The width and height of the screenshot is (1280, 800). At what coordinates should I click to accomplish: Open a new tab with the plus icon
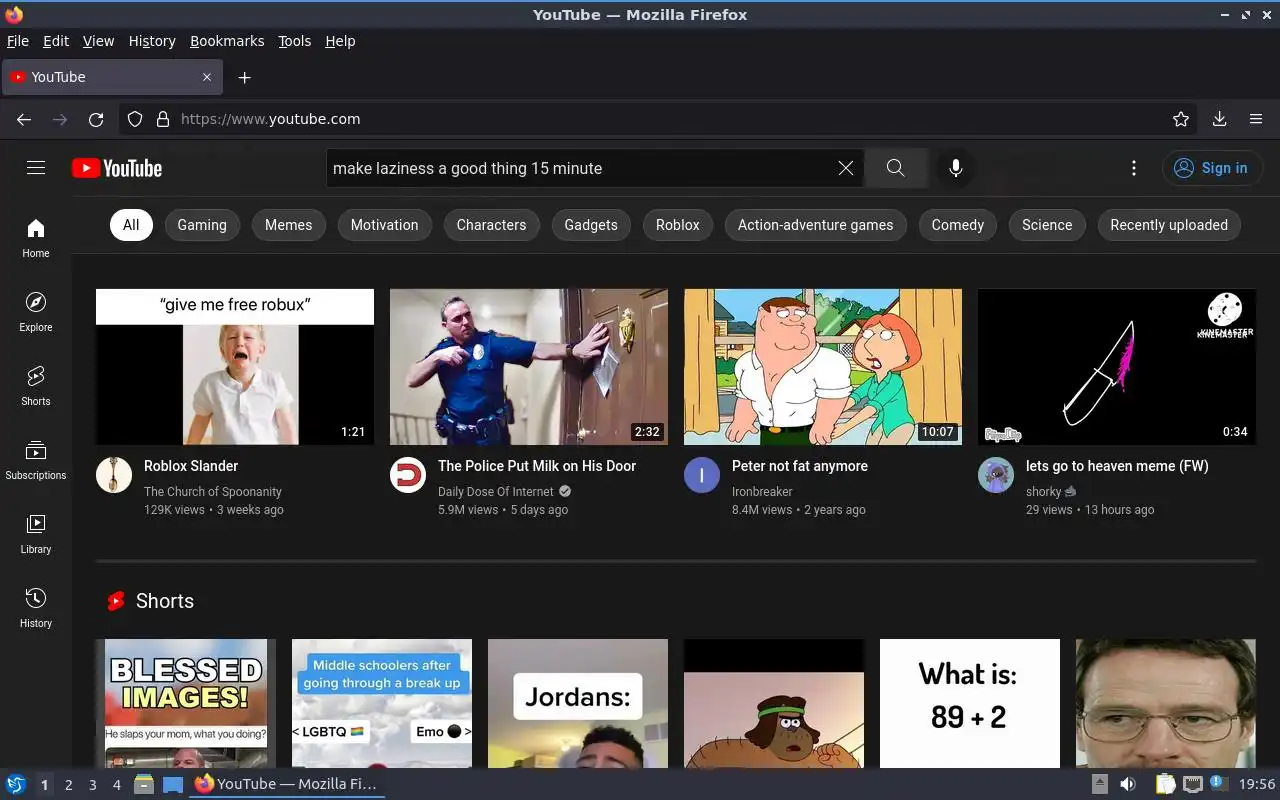pos(244,77)
